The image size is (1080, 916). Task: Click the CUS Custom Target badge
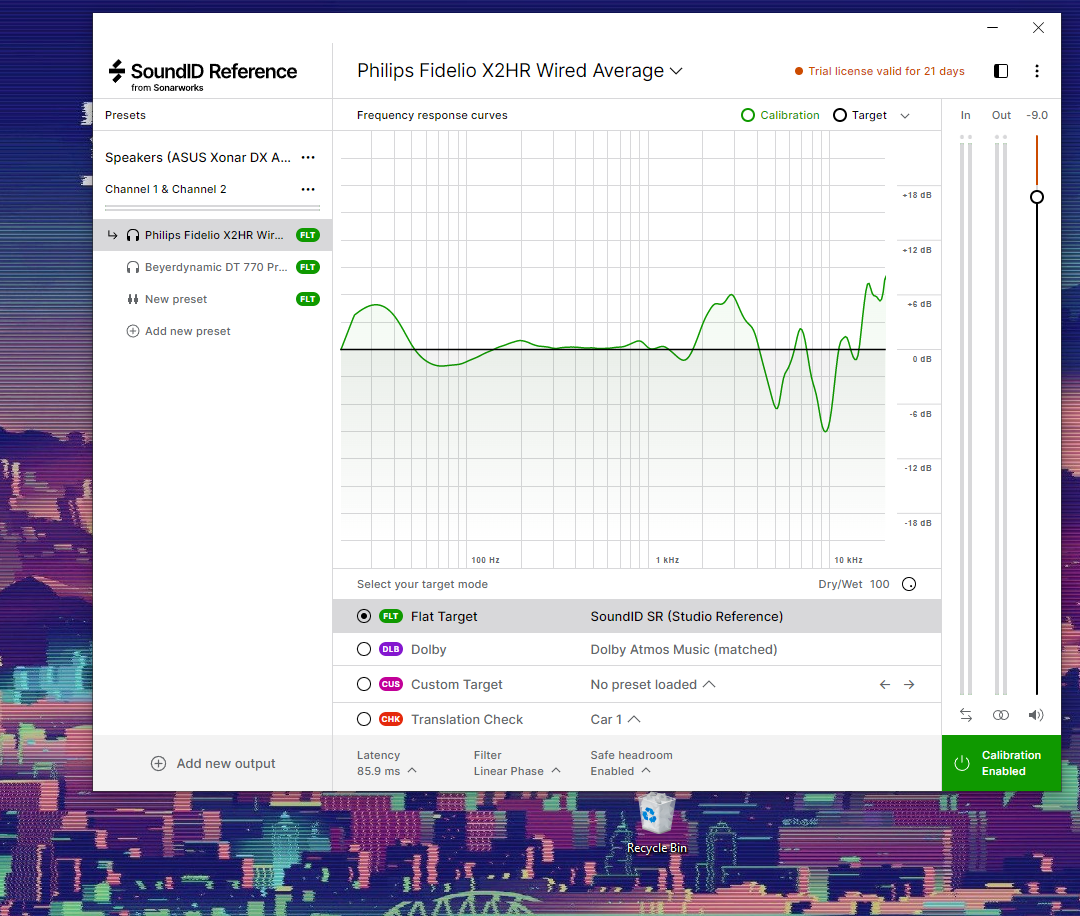click(x=391, y=685)
